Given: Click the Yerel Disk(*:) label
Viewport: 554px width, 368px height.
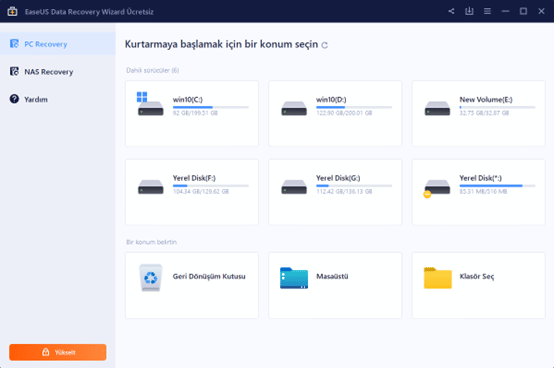Looking at the screenshot, I should pyautogui.click(x=481, y=178).
